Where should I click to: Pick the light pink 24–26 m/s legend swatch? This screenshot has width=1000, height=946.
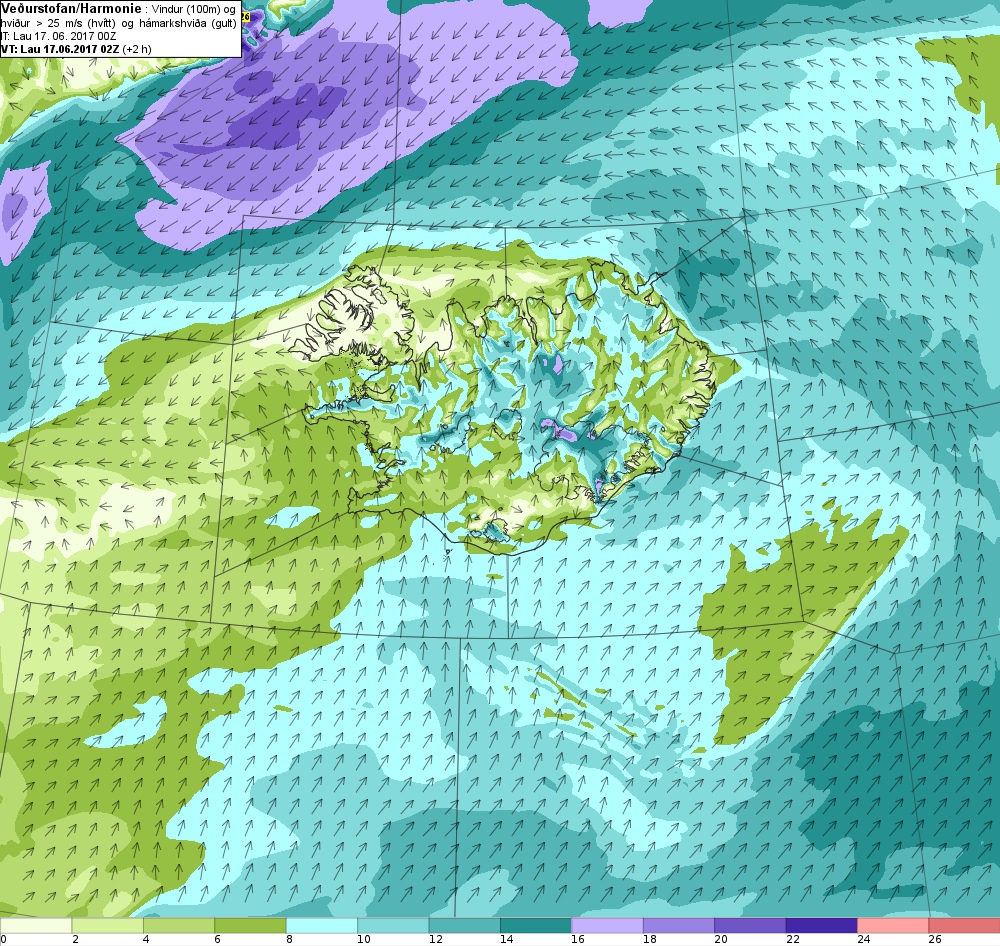(893, 925)
